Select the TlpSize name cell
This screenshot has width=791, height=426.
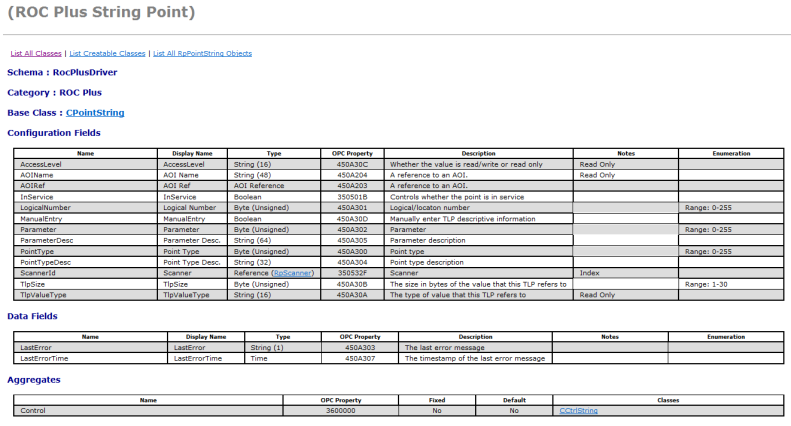pyautogui.click(x=86, y=285)
